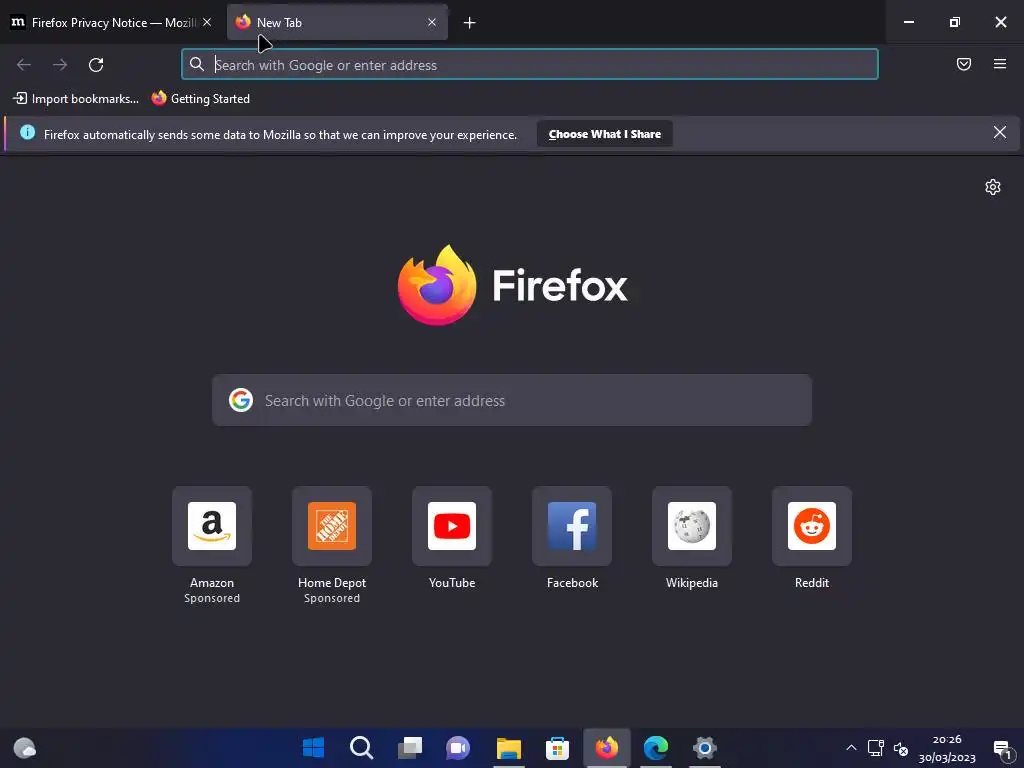Select the New Tab tab
The width and height of the screenshot is (1024, 768).
(337, 23)
